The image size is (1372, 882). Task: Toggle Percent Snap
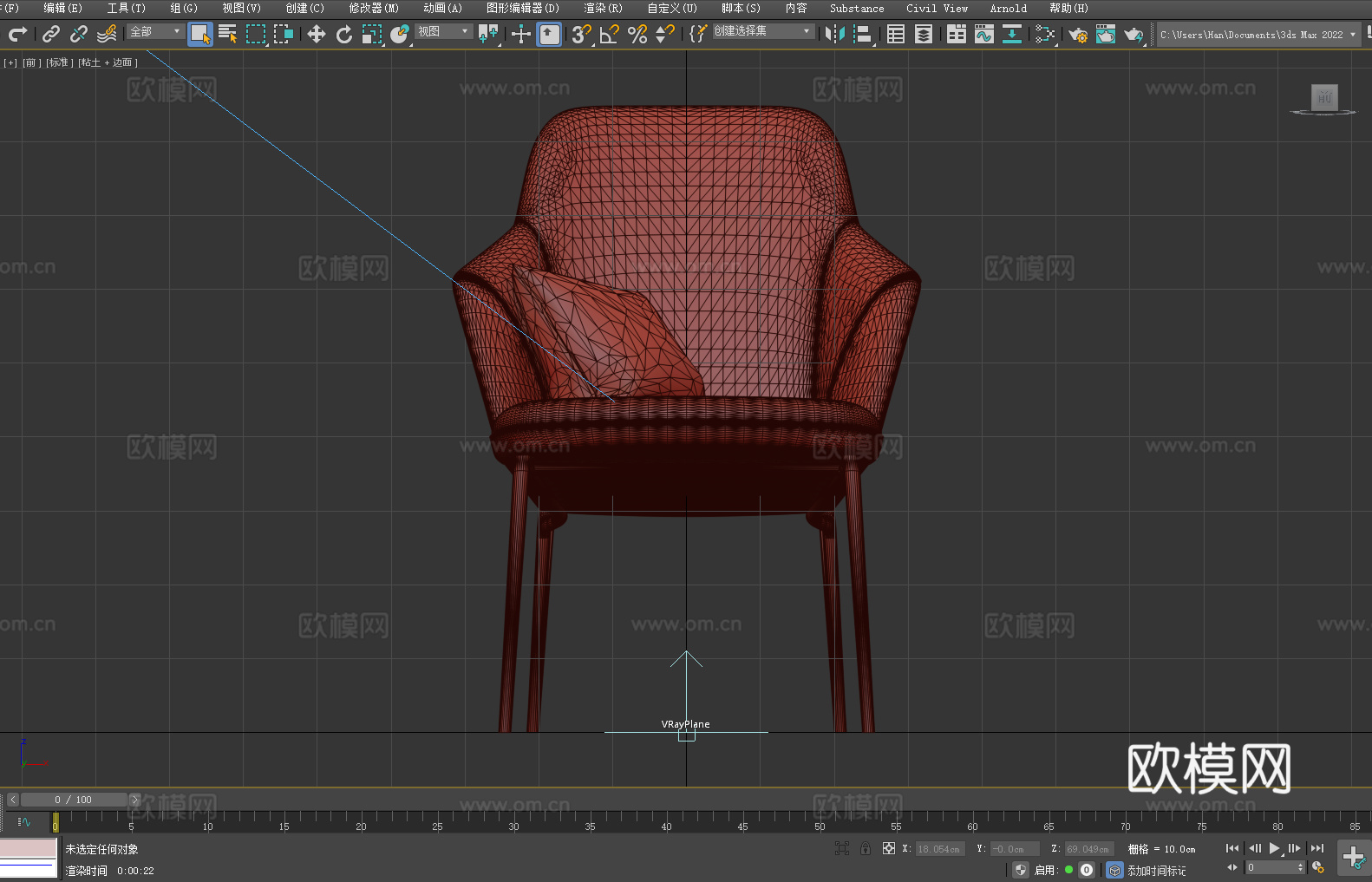click(637, 34)
